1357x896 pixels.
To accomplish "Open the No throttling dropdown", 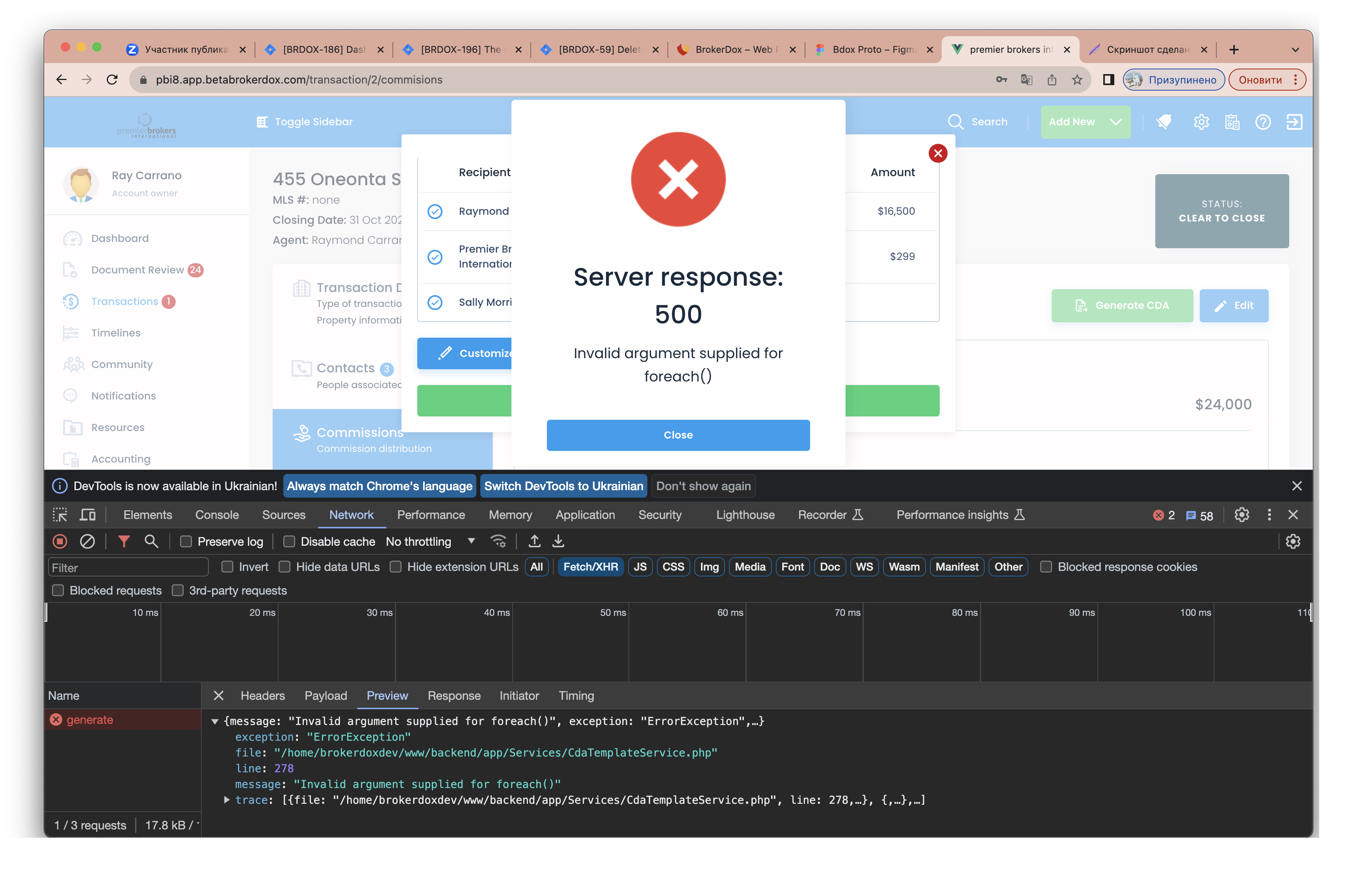I will click(x=430, y=541).
